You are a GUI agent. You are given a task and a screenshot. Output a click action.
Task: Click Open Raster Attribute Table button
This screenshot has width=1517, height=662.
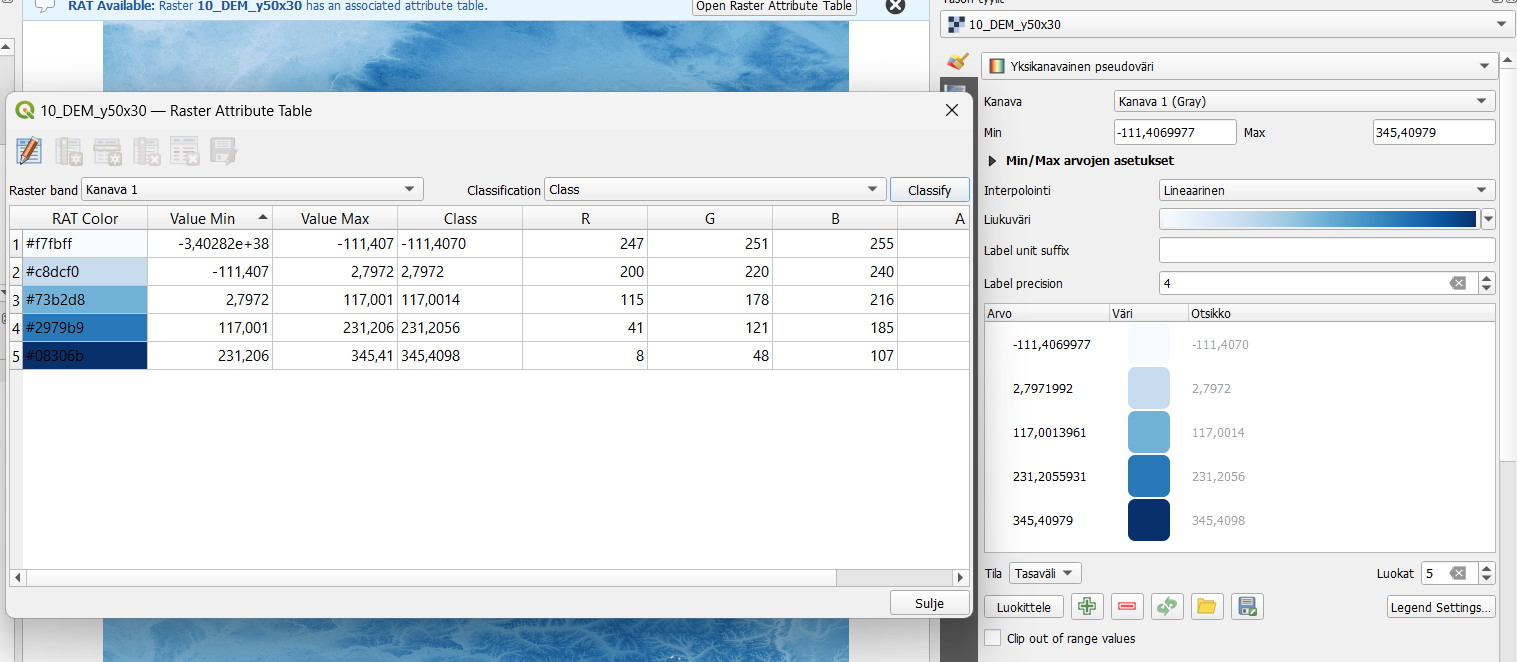[774, 6]
